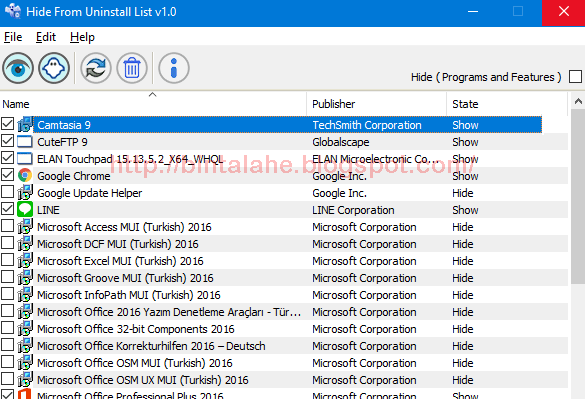Refresh the program list

pyautogui.click(x=96, y=68)
